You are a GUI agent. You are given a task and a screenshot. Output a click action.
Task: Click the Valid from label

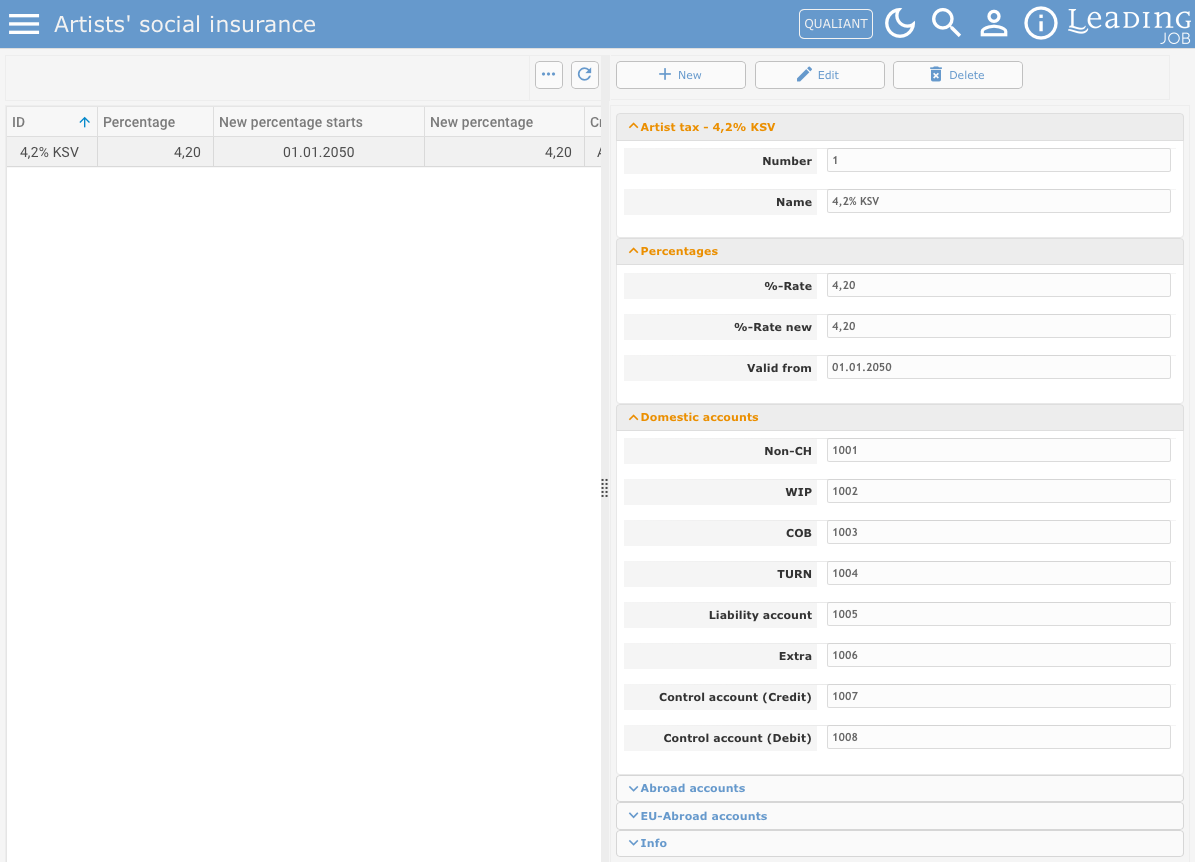click(x=779, y=368)
